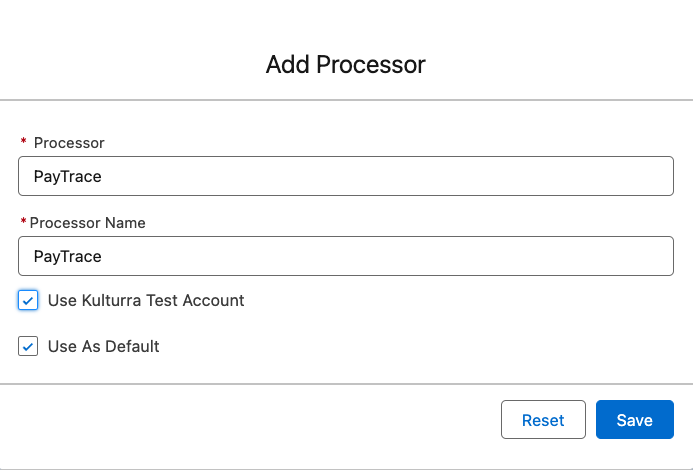The height and width of the screenshot is (470, 693).
Task: Click the empty right end of Processor Name field
Action: 640,256
